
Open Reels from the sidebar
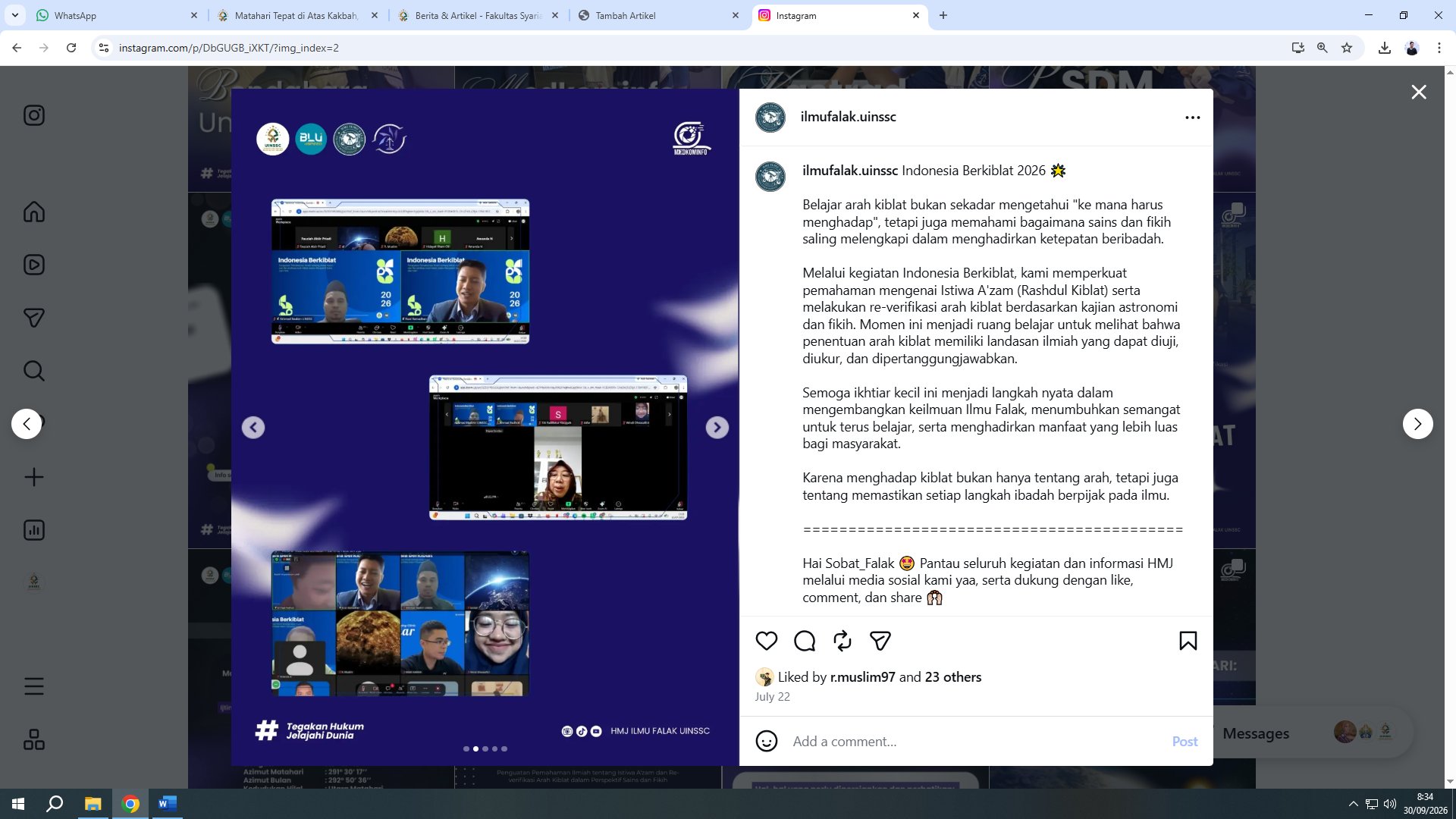tap(34, 265)
